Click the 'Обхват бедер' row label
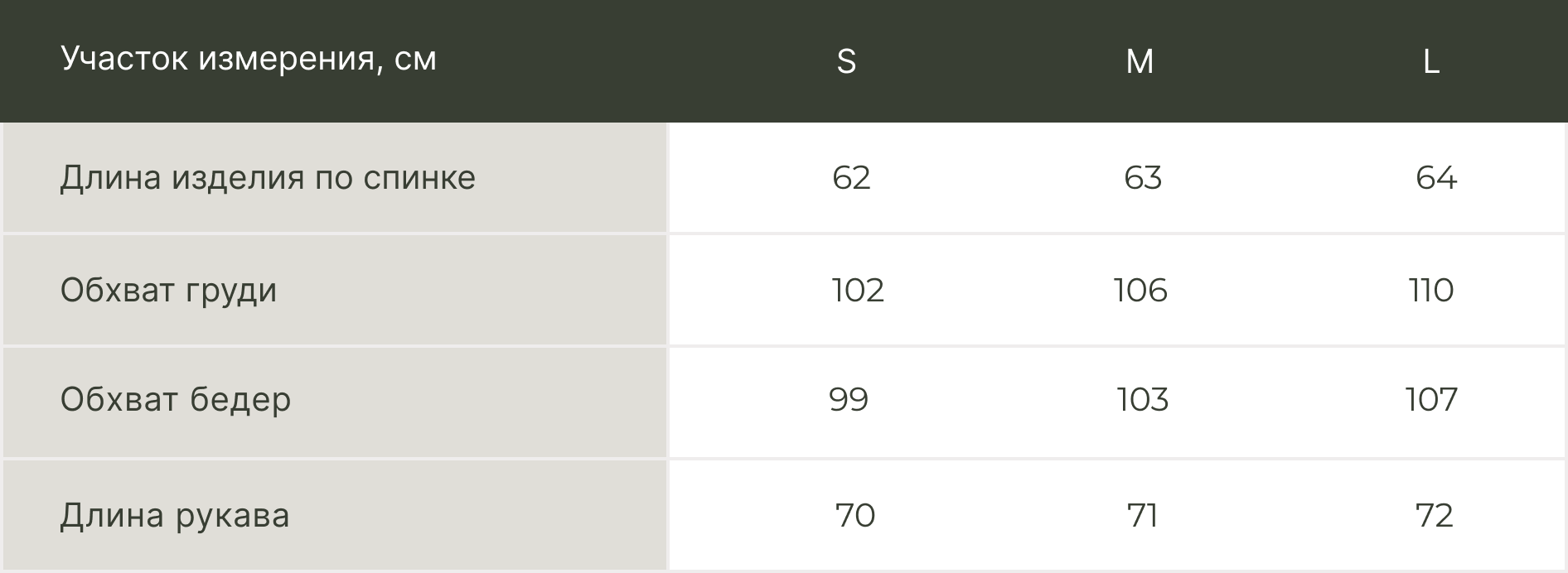 [176, 400]
